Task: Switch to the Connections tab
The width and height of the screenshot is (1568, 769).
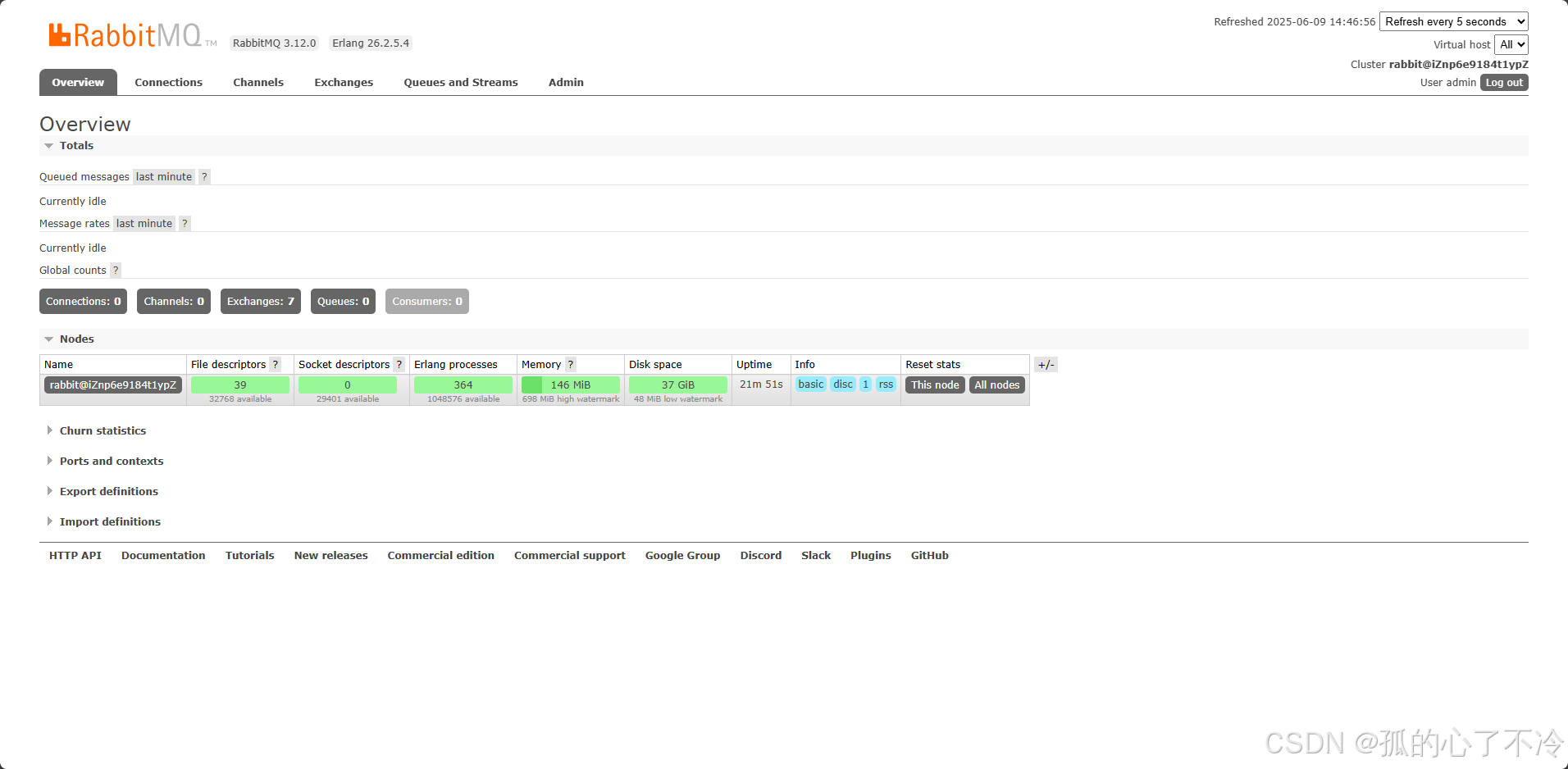Action: [x=168, y=82]
